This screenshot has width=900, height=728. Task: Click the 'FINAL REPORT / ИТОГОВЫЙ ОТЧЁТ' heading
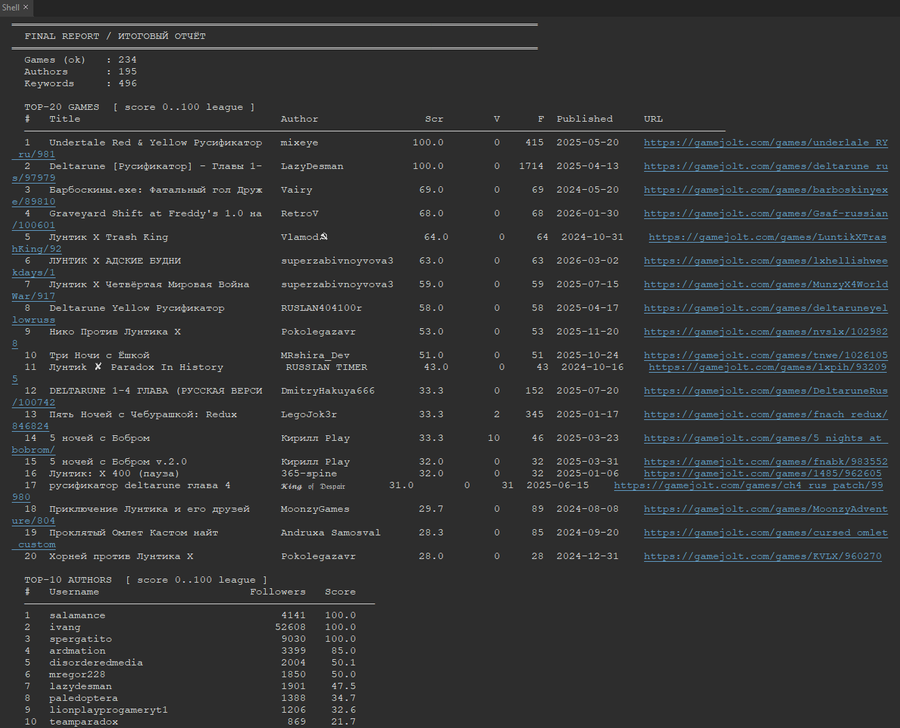tap(115, 36)
